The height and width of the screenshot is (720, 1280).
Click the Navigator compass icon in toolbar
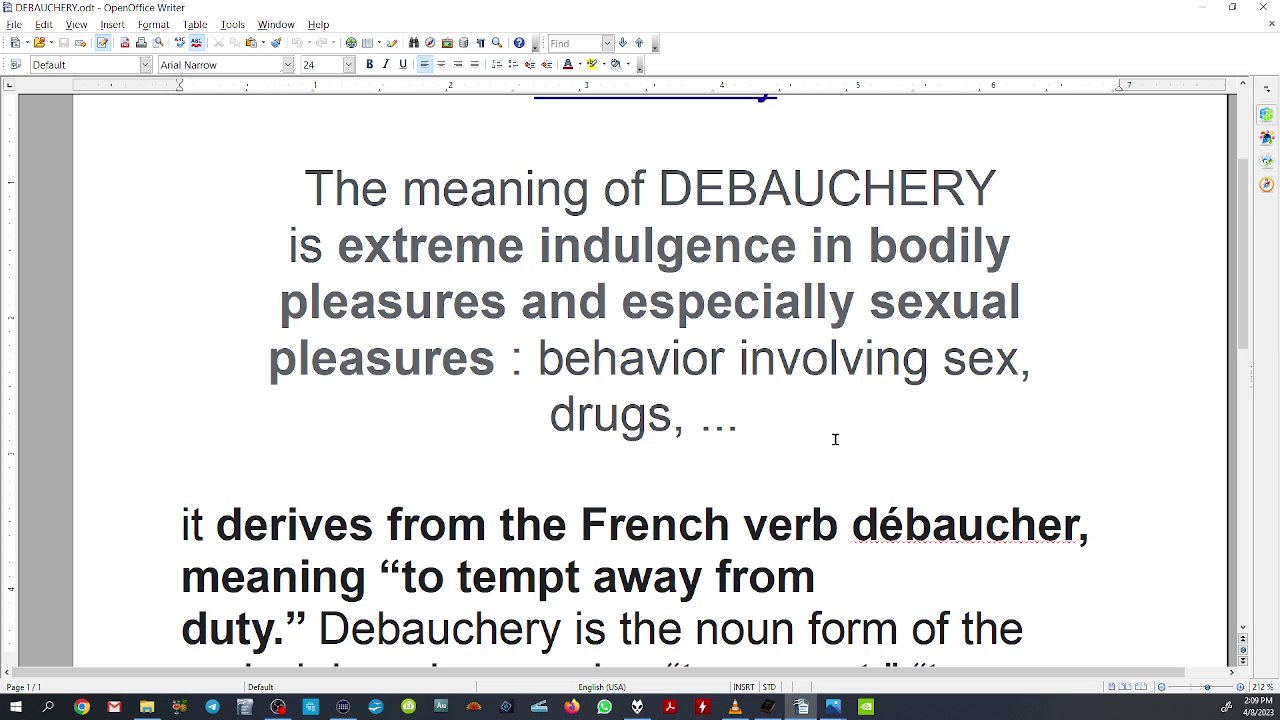[x=430, y=43]
